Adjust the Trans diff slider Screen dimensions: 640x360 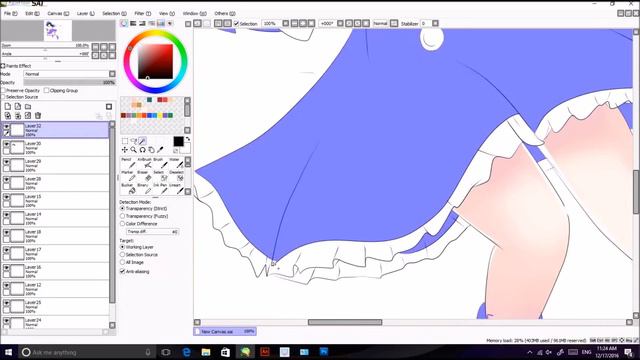pyautogui.click(x=152, y=231)
